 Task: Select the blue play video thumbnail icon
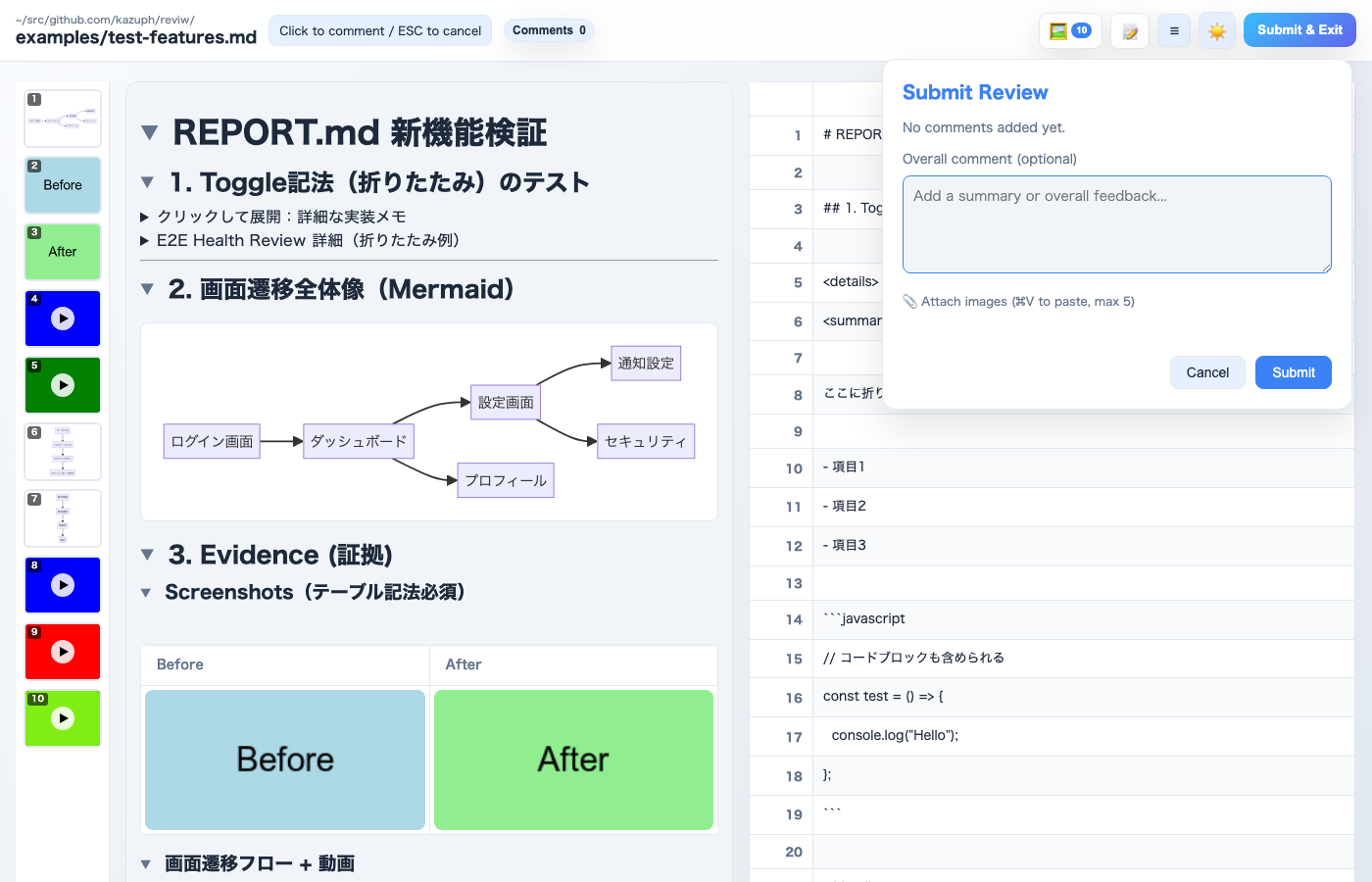coord(62,318)
